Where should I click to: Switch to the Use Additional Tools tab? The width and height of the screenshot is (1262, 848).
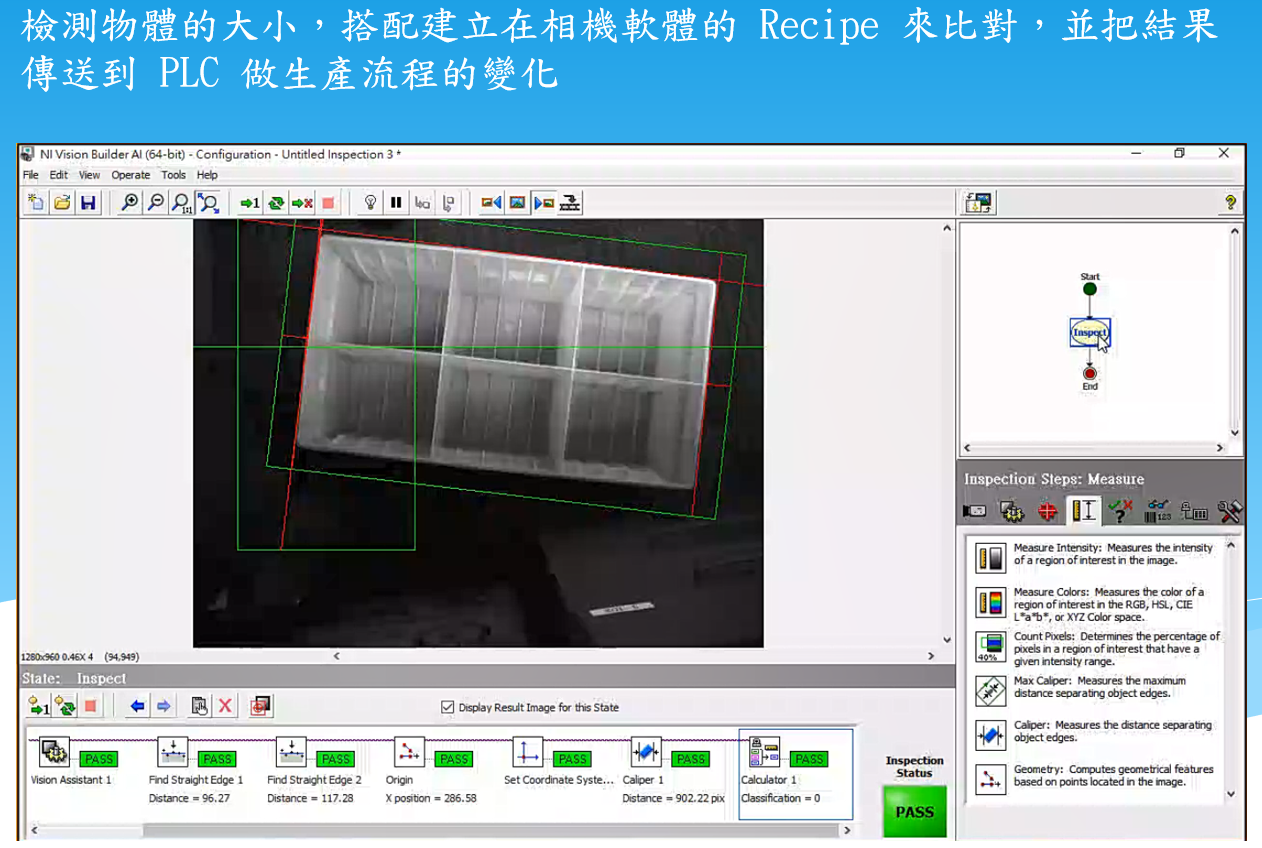(x=1229, y=511)
